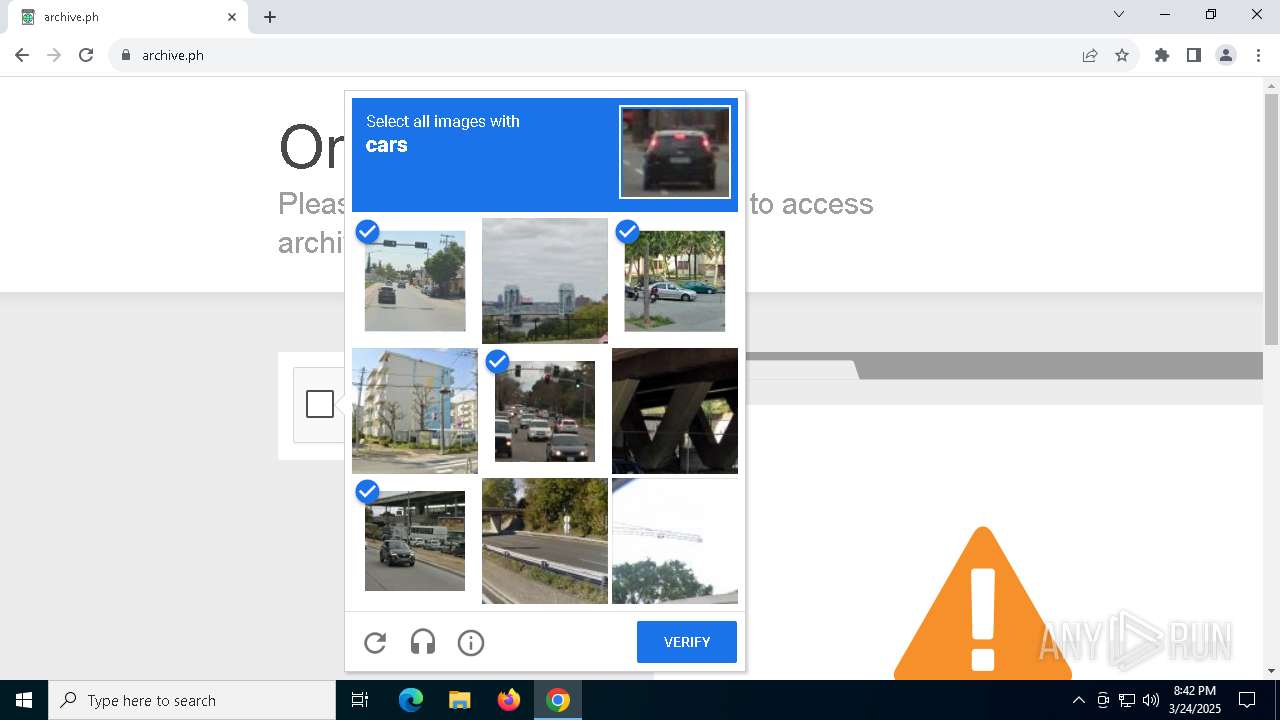Toggle the browser side panel icon
1280x720 pixels.
1194,55
